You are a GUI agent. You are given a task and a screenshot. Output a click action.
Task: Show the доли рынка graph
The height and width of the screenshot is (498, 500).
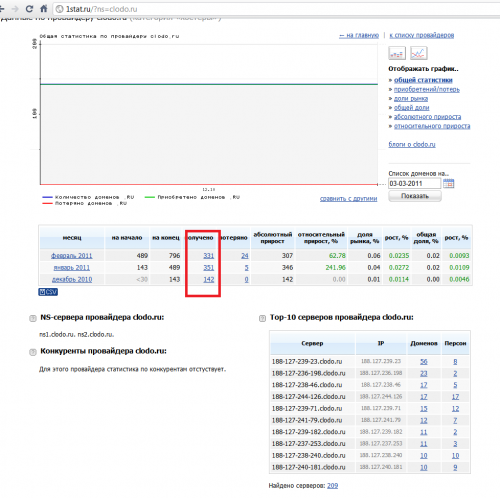(x=411, y=99)
